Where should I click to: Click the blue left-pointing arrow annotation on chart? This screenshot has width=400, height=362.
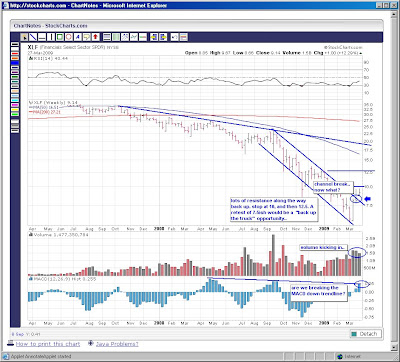click(367, 199)
